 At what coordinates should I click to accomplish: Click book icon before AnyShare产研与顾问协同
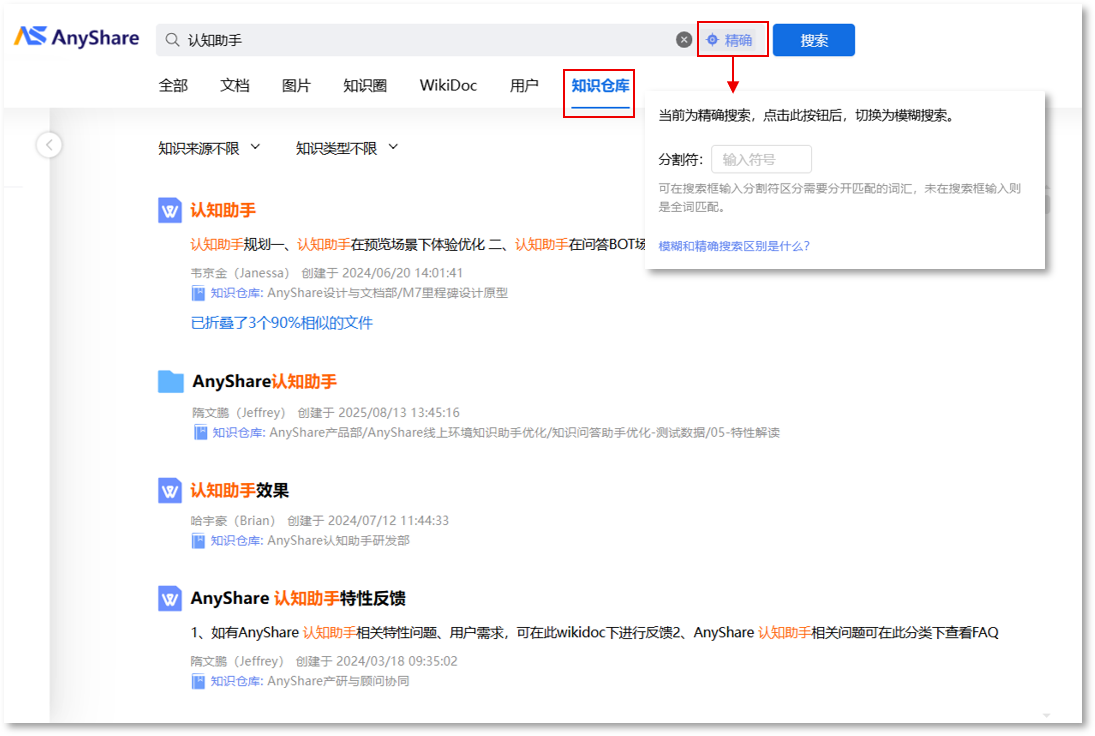198,681
